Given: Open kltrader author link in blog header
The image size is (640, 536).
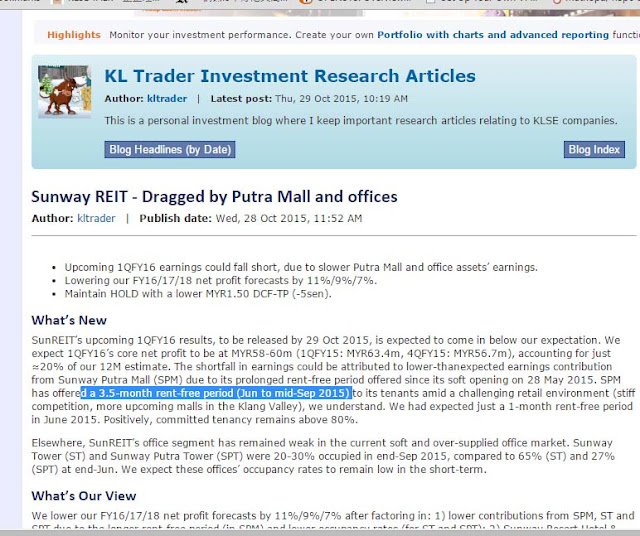Looking at the screenshot, I should tap(167, 99).
